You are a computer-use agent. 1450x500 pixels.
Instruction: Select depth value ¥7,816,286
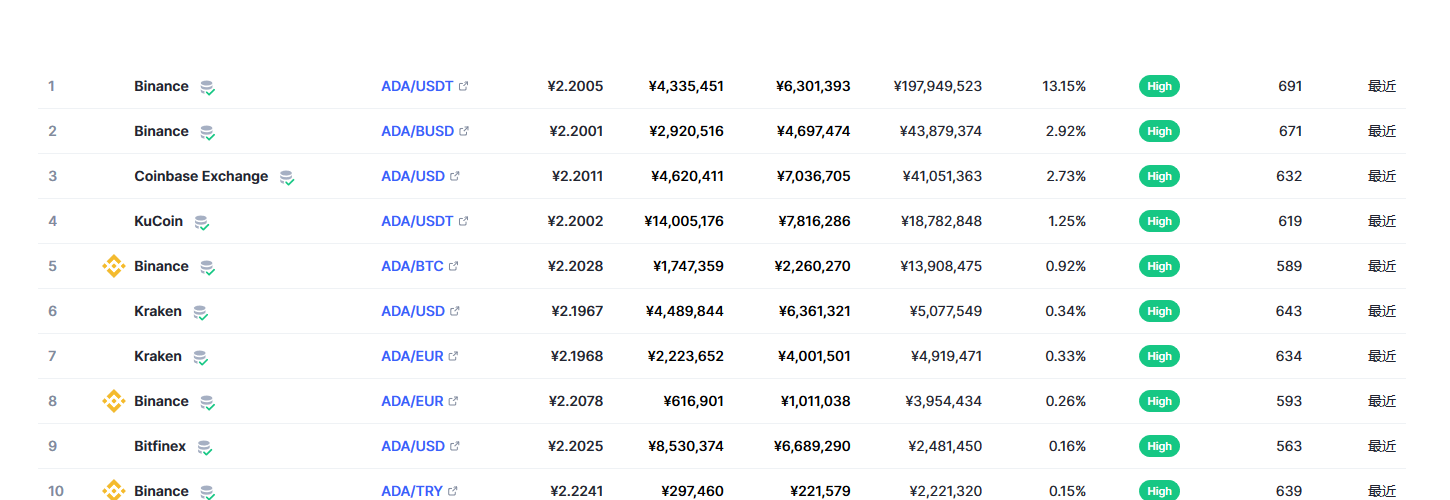pos(814,221)
